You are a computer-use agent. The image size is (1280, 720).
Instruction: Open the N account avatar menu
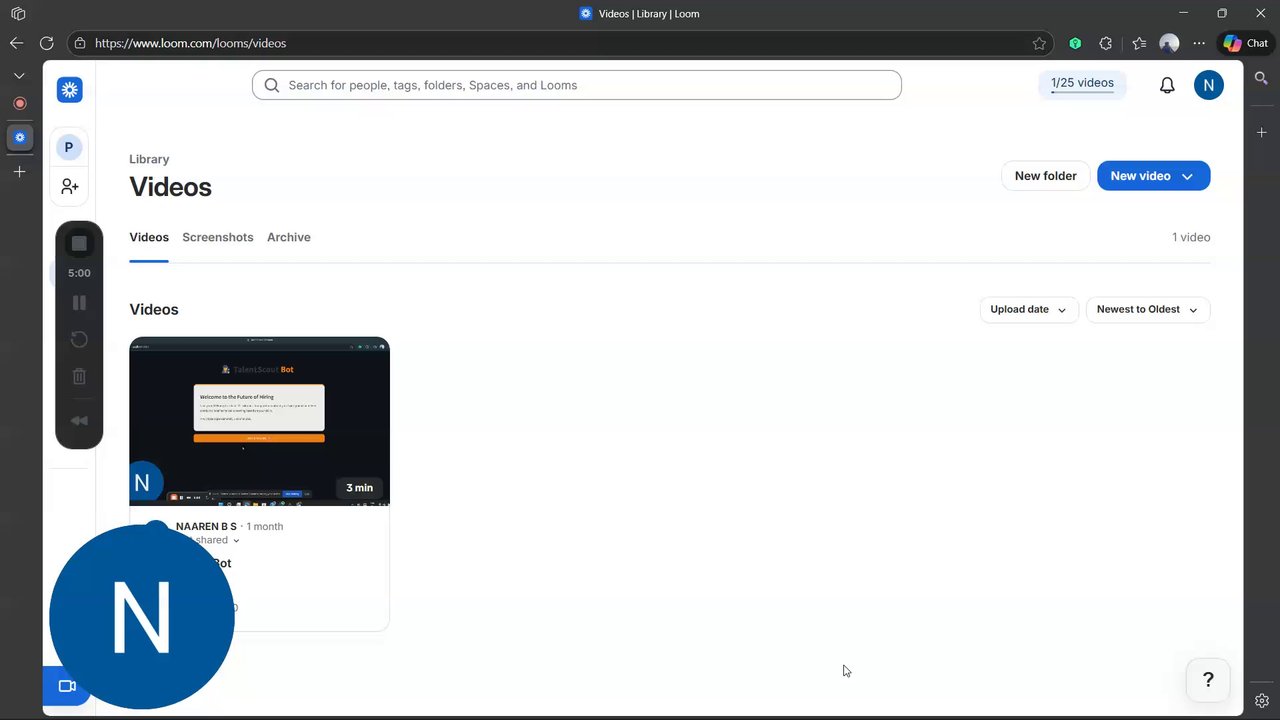(1208, 85)
